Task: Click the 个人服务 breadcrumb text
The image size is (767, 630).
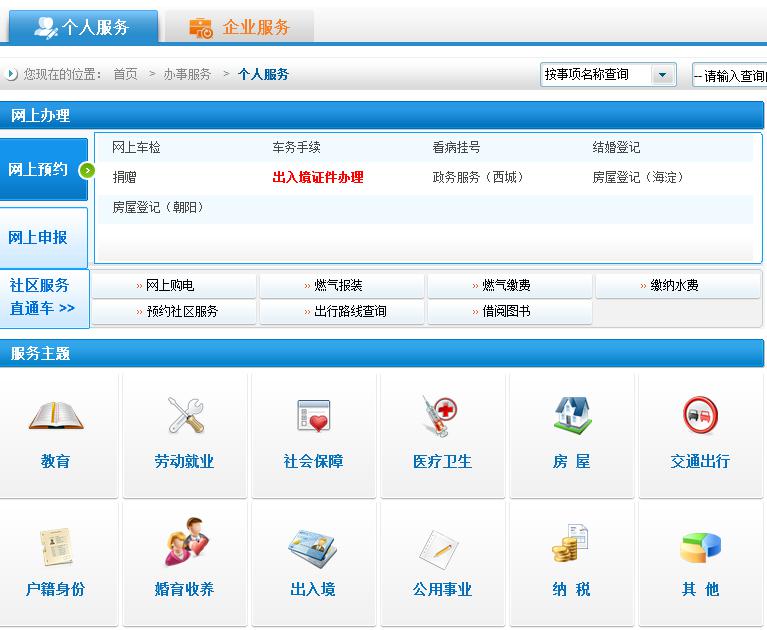Action: click(264, 74)
